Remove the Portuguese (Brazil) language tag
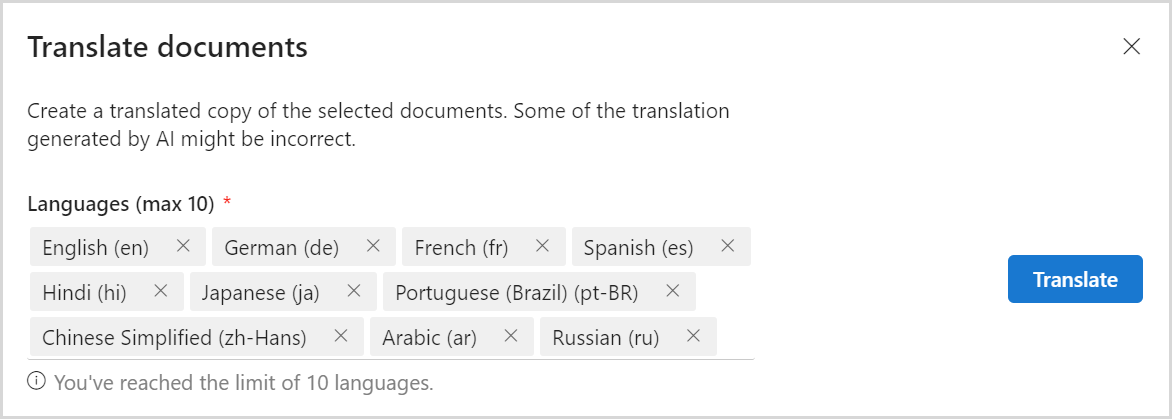1172x419 pixels. click(673, 291)
